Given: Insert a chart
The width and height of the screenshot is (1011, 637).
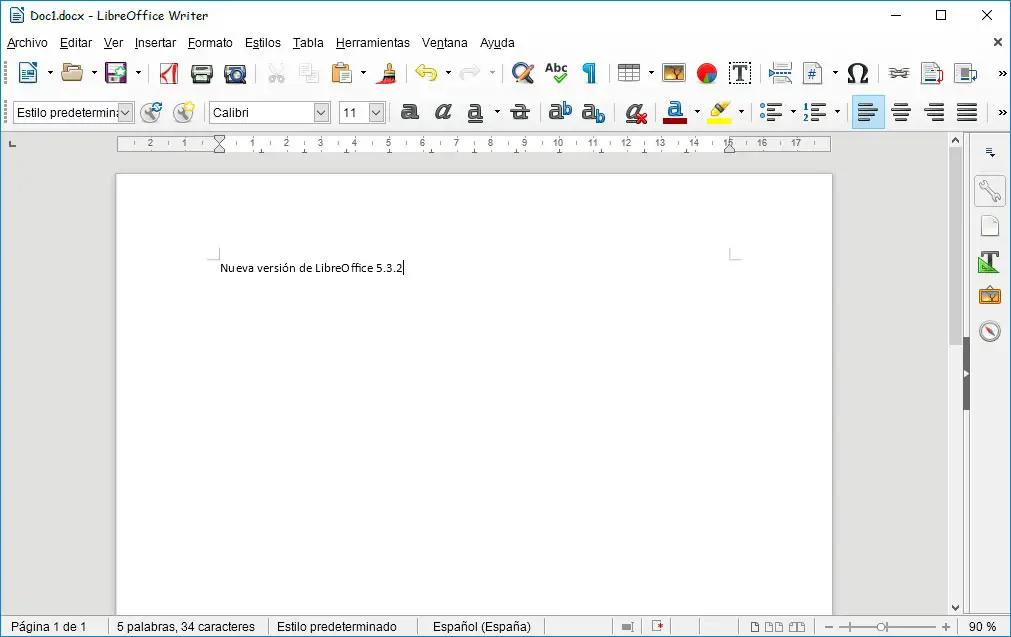Looking at the screenshot, I should (x=707, y=73).
